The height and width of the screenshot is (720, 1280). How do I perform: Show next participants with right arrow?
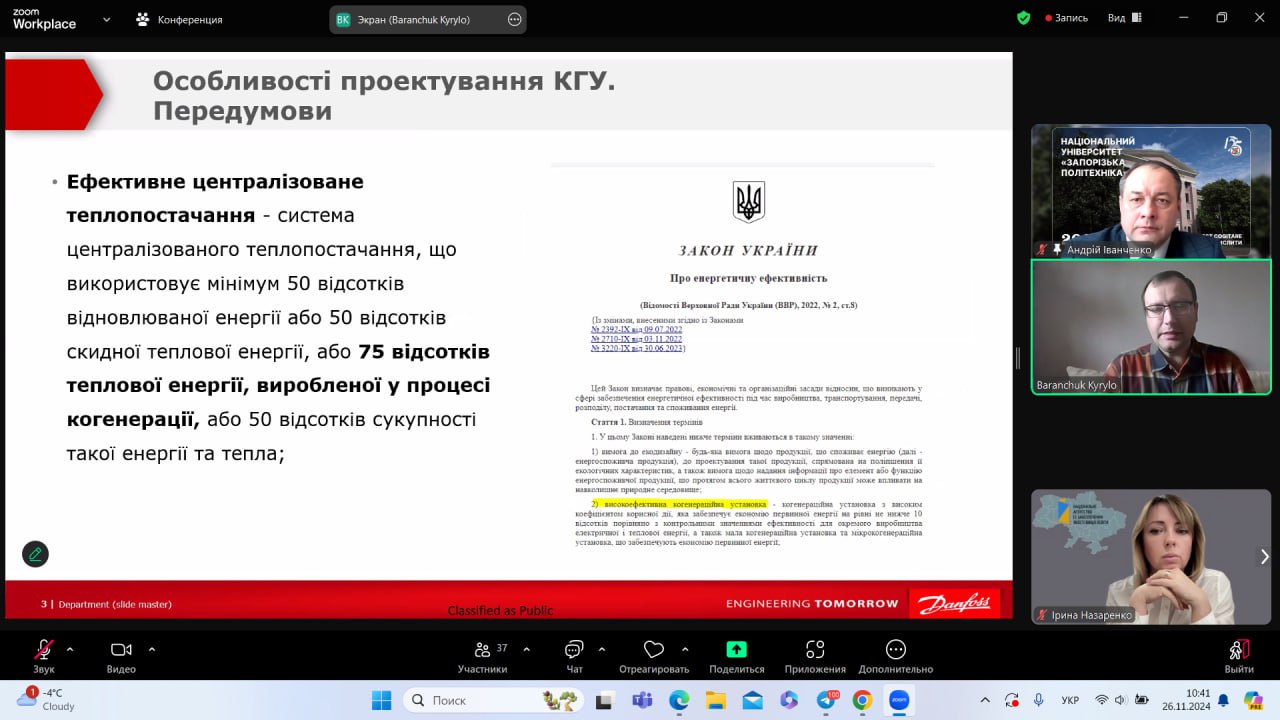1264,556
